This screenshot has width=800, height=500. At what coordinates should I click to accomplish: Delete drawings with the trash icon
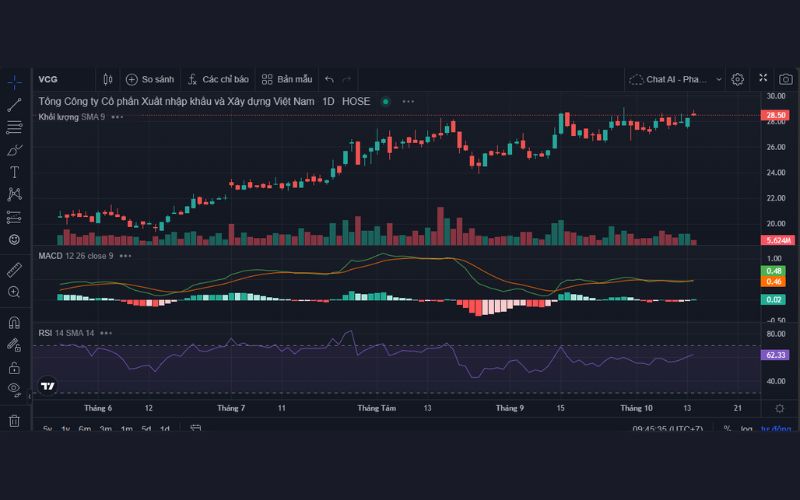[14, 421]
